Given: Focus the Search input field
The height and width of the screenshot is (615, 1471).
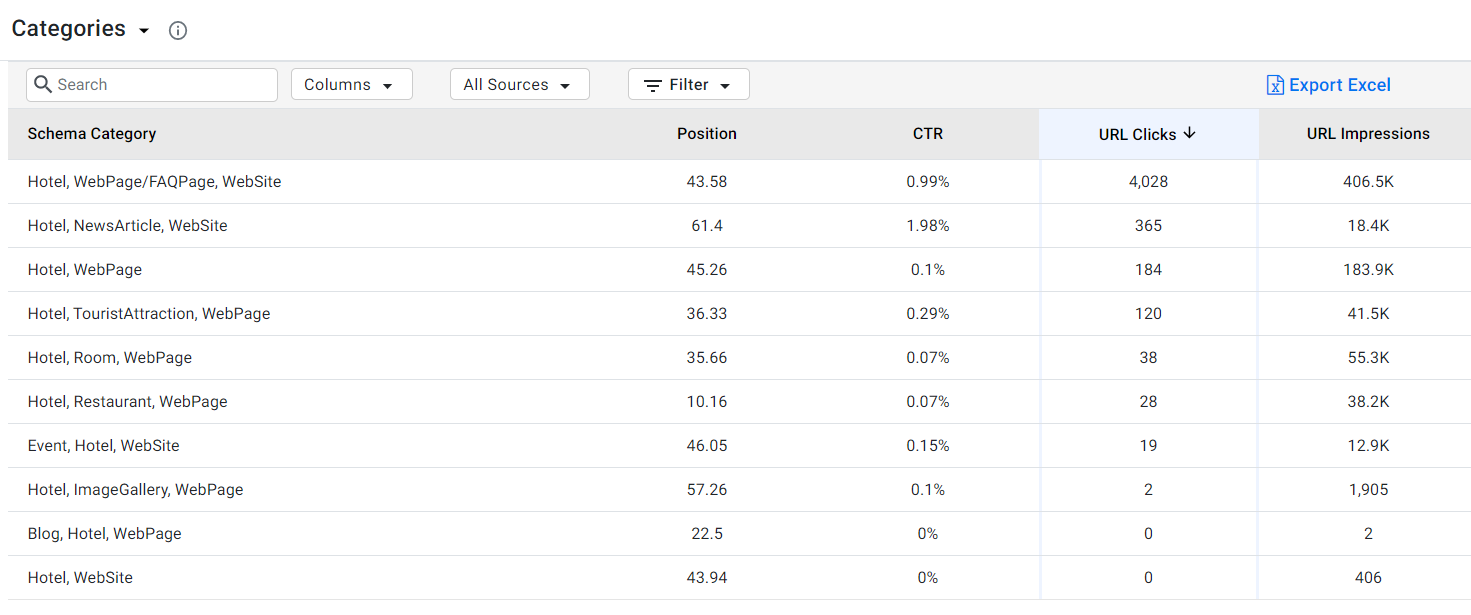Looking at the screenshot, I should 152,84.
